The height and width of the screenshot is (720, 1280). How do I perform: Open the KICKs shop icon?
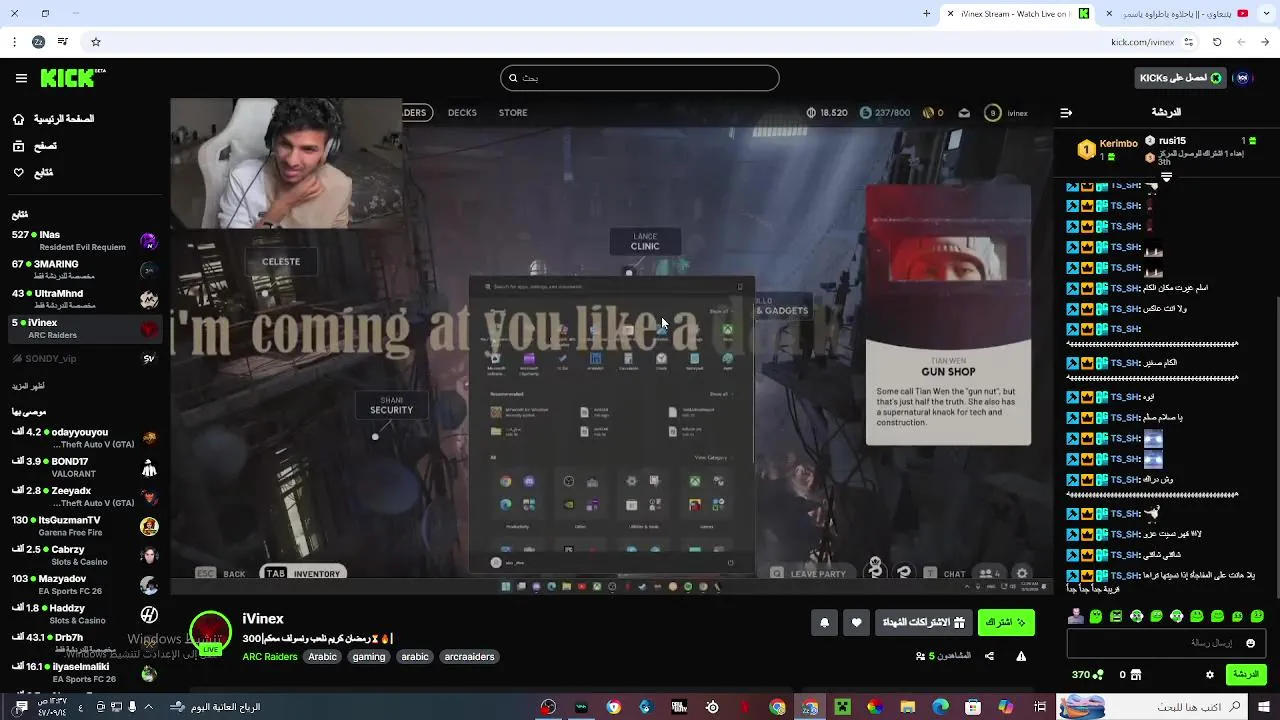1136,675
